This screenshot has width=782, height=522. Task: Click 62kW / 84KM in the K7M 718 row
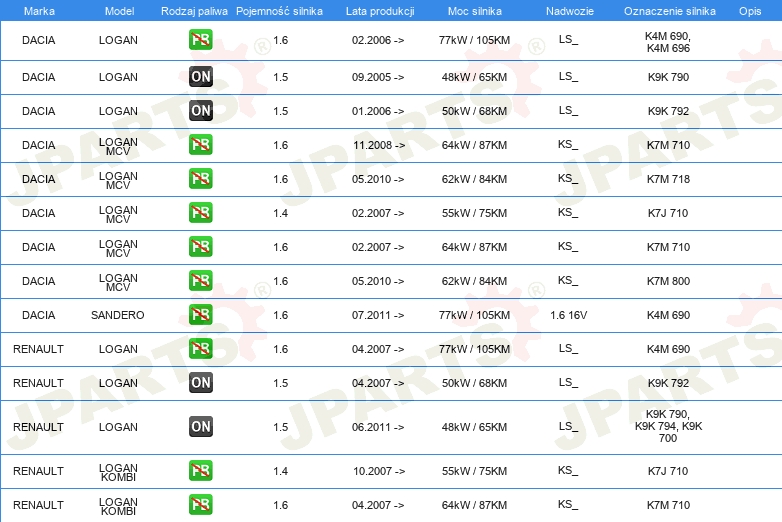pos(474,179)
